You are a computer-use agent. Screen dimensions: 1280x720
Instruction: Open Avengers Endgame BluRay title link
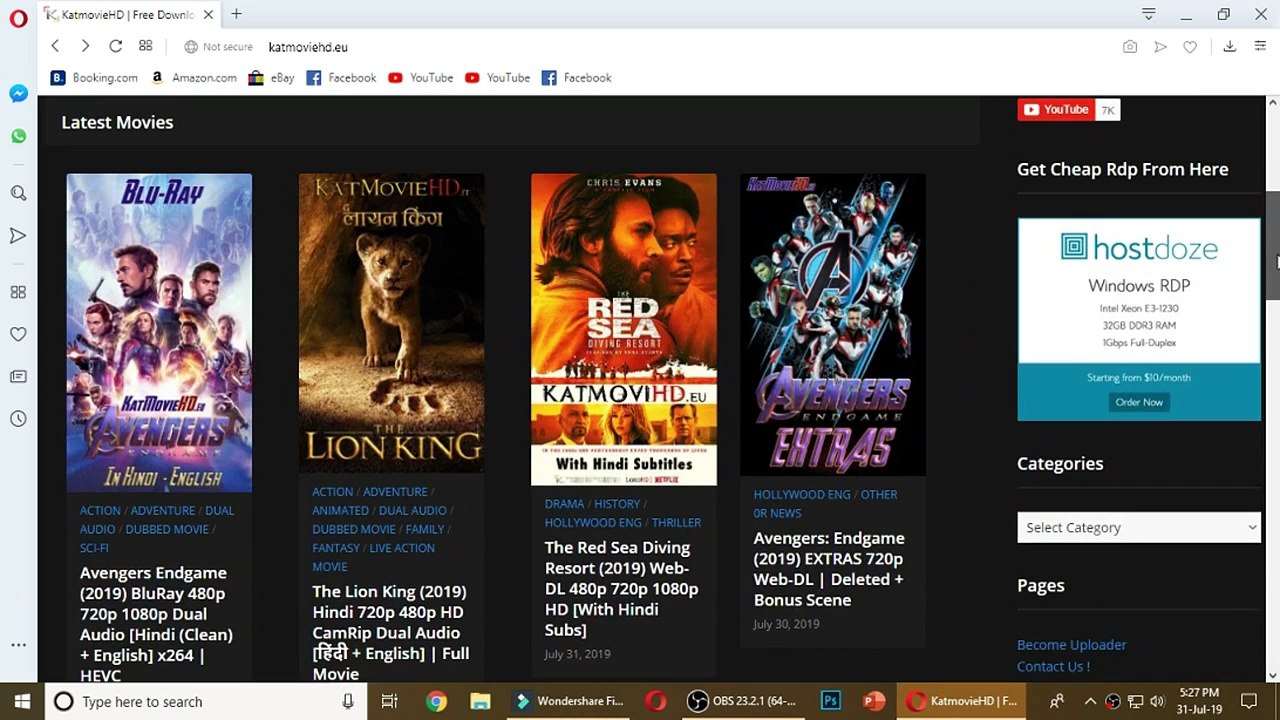[156, 624]
